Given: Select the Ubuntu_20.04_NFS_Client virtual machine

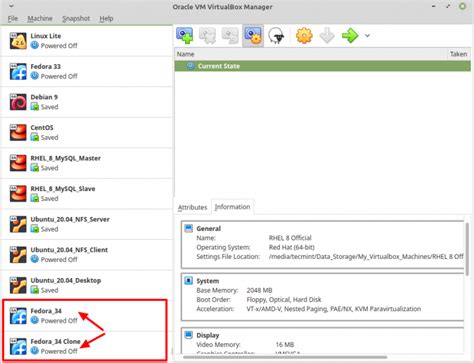Looking at the screenshot, I should click(87, 255).
